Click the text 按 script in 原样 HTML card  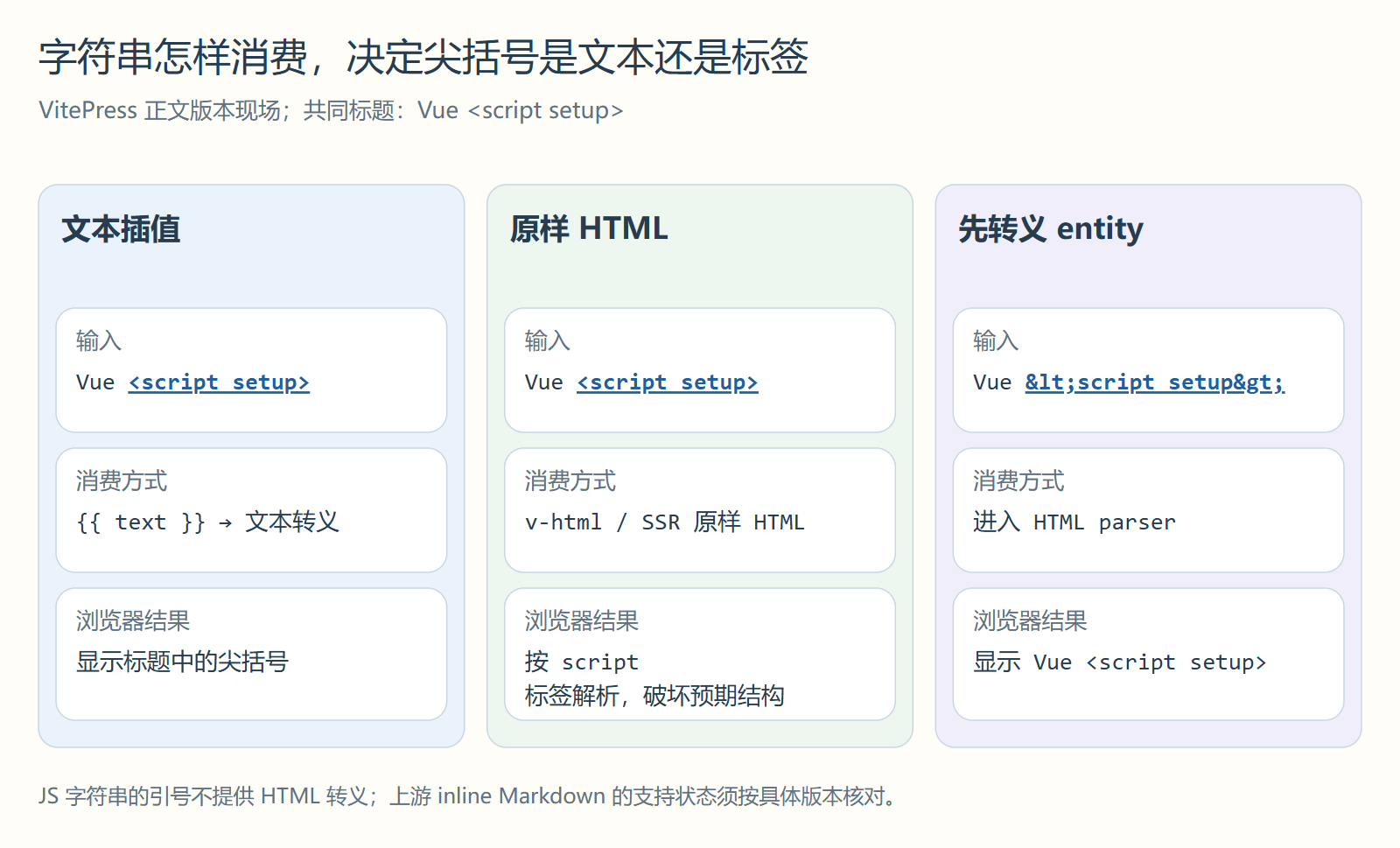click(582, 662)
